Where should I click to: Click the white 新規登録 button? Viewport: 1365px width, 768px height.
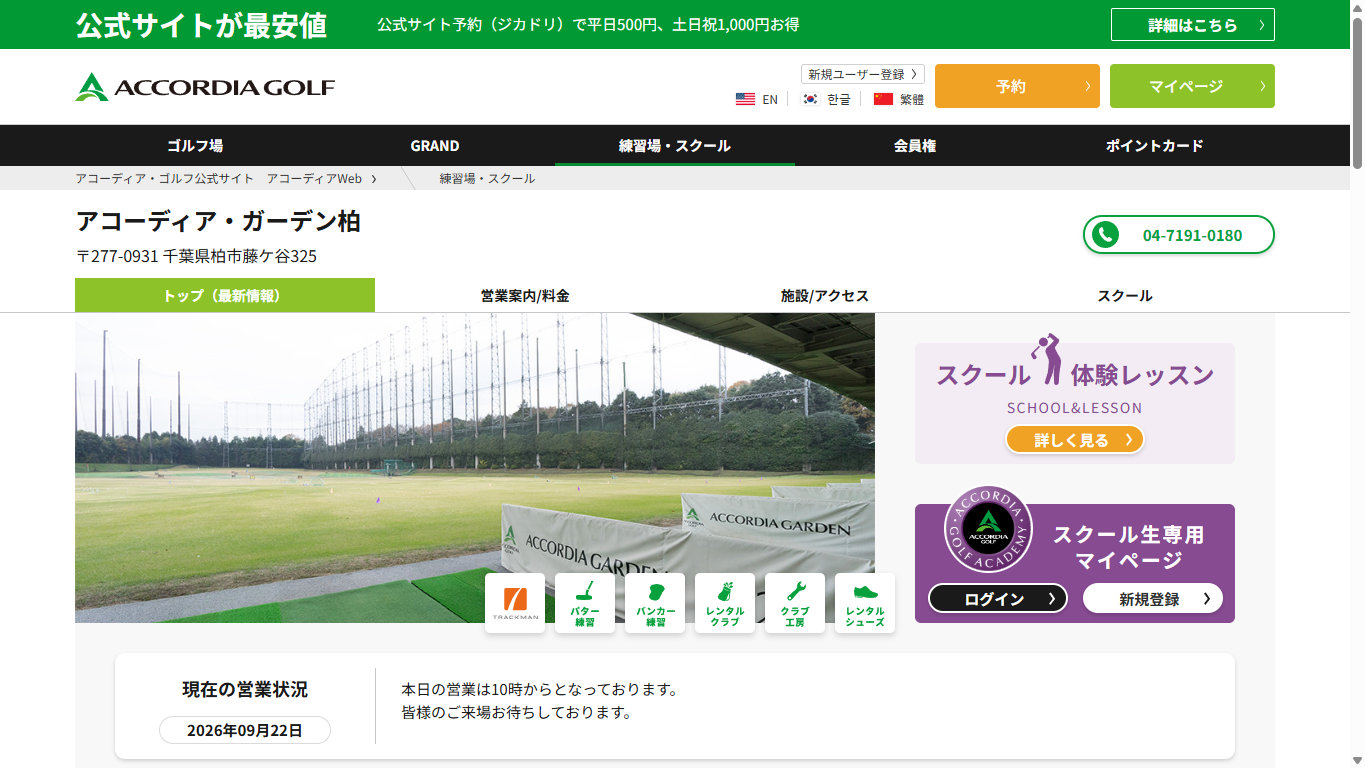tap(1153, 598)
